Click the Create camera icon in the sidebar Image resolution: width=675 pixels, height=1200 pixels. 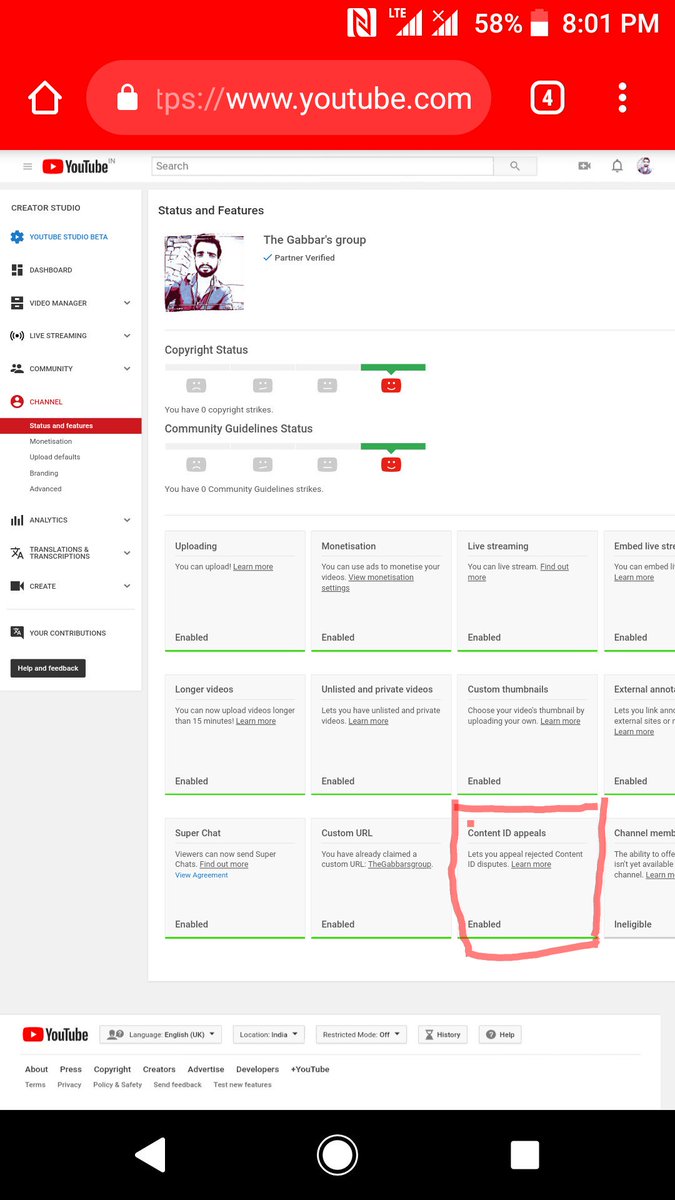pyautogui.click(x=17, y=586)
